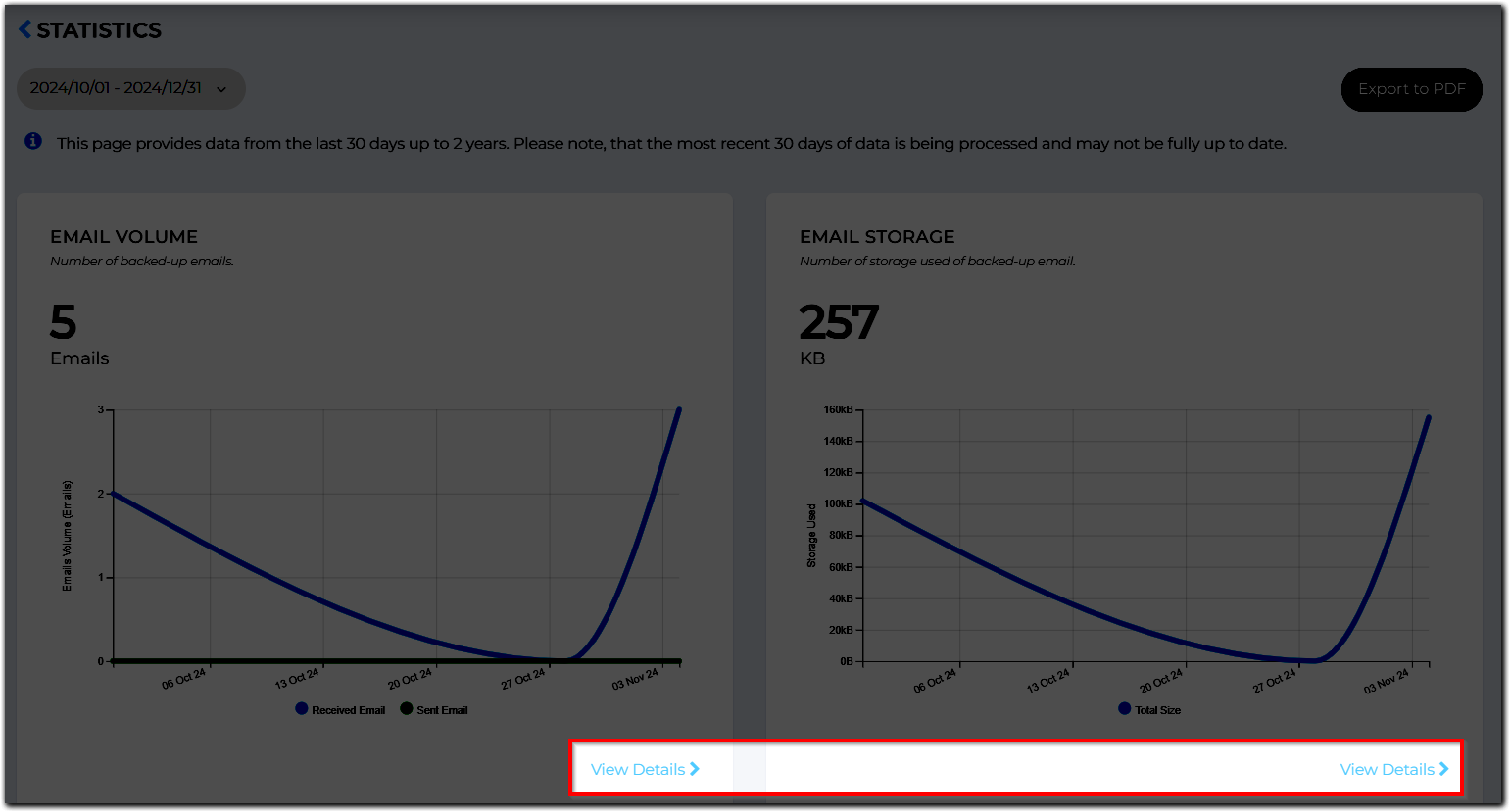This screenshot has height=812, width=1510.
Task: Click the peak data point on the storage chart
Action: click(x=1428, y=416)
